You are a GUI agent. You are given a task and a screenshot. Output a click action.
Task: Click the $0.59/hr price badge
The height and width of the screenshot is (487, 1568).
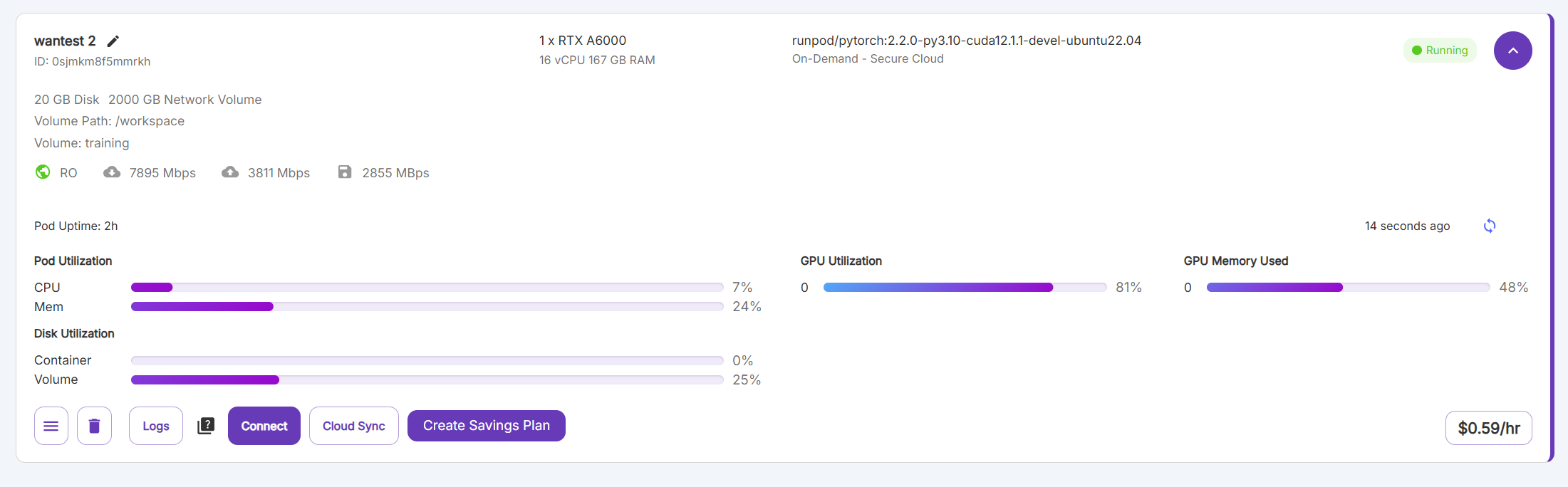tap(1488, 428)
